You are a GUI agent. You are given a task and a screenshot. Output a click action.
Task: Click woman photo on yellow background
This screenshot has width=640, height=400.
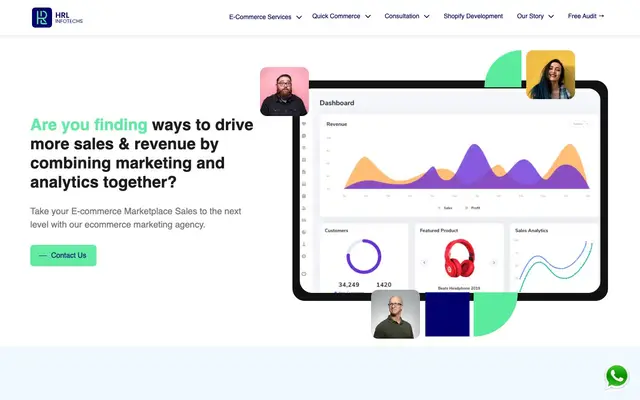[551, 75]
